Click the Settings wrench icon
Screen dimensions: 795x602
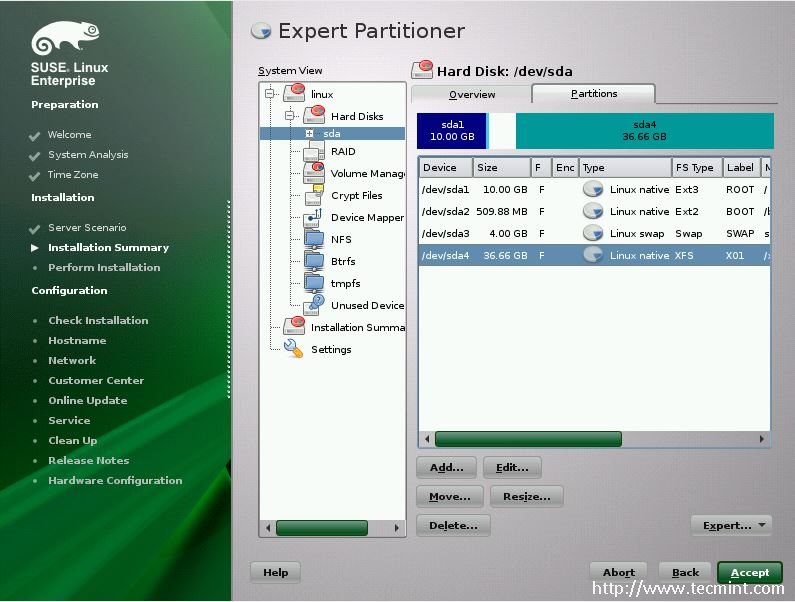click(294, 348)
